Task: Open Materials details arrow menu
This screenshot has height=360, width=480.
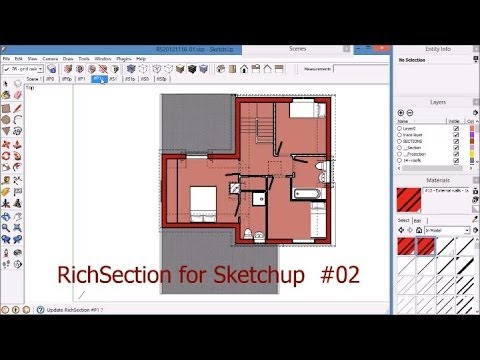Action: 476,230
